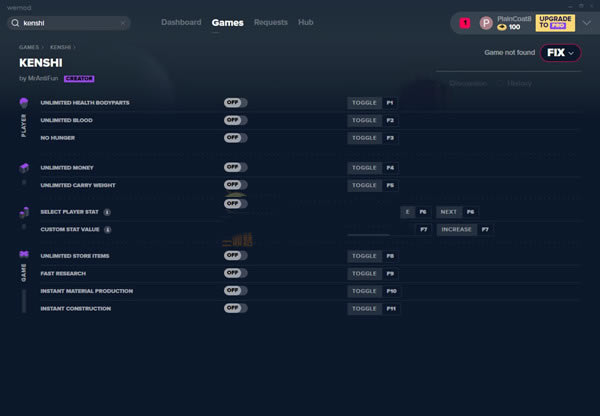Click the 100 coins balance
The width and height of the screenshot is (600, 416).
[514, 27]
